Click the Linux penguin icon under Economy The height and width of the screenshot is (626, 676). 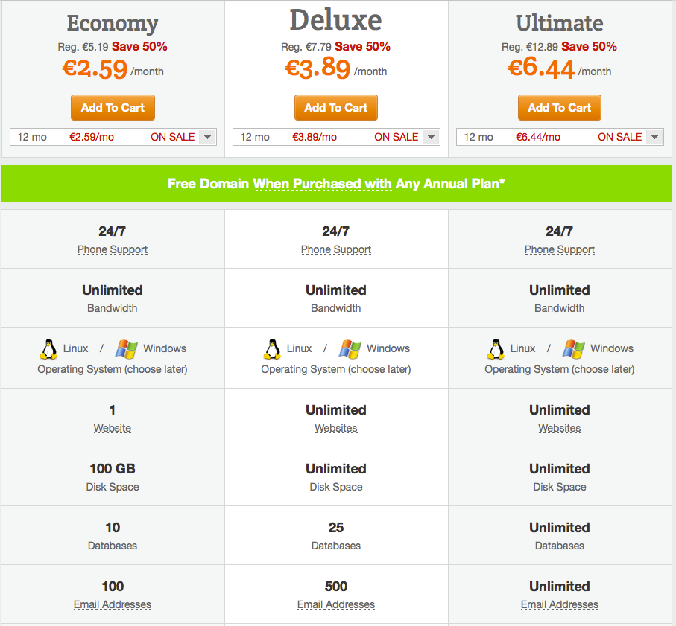tap(48, 349)
